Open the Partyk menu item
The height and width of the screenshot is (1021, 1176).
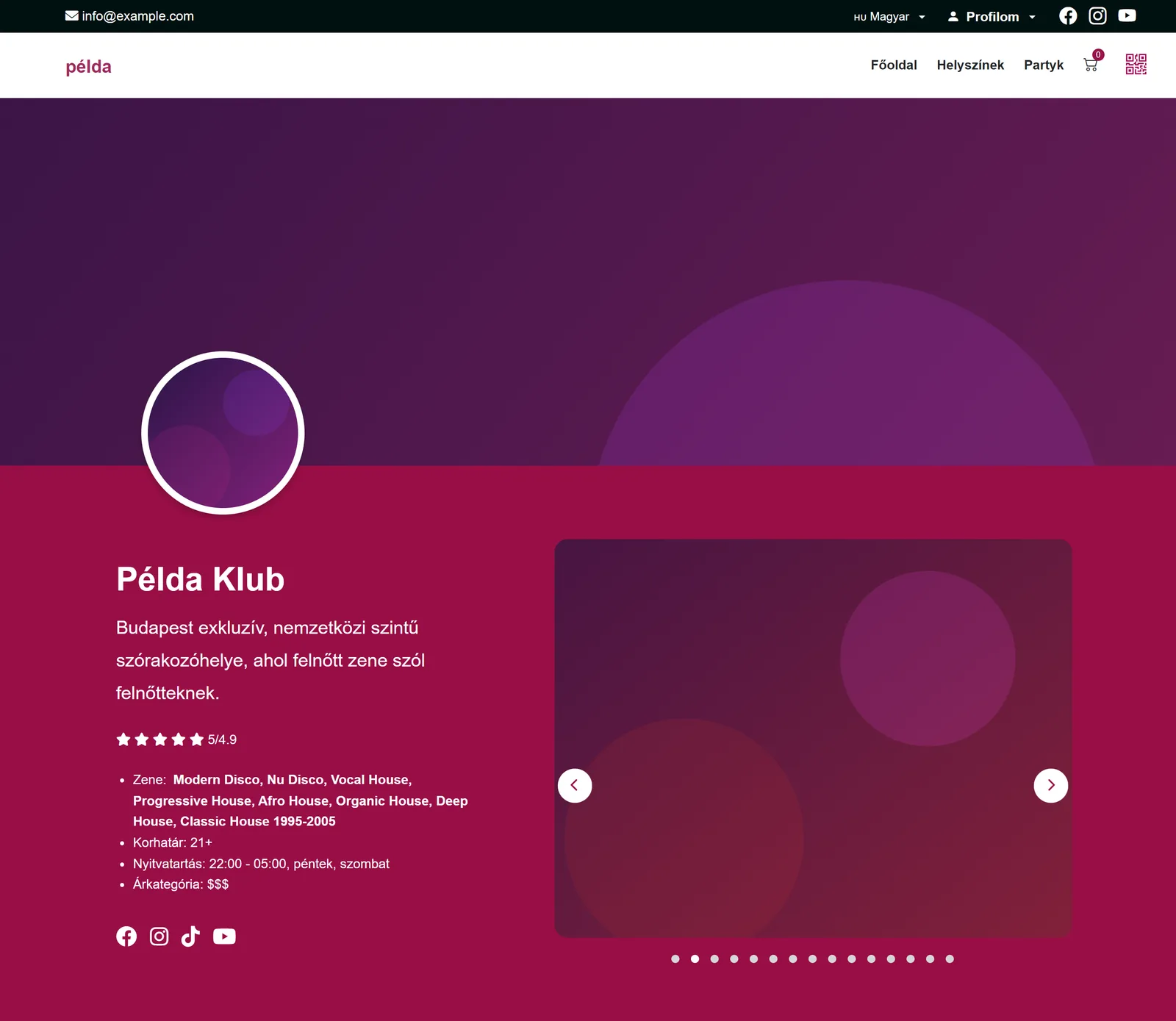tap(1044, 65)
